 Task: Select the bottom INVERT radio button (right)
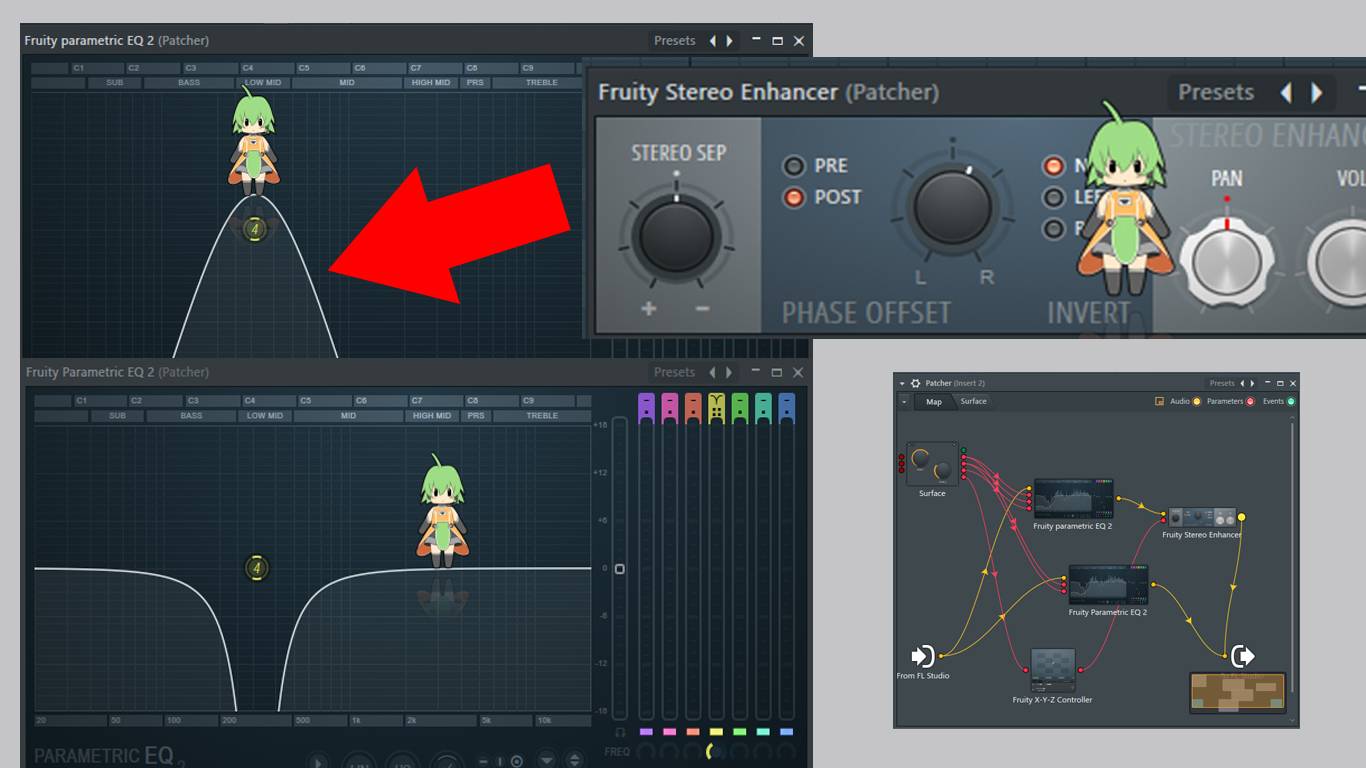pyautogui.click(x=1054, y=228)
